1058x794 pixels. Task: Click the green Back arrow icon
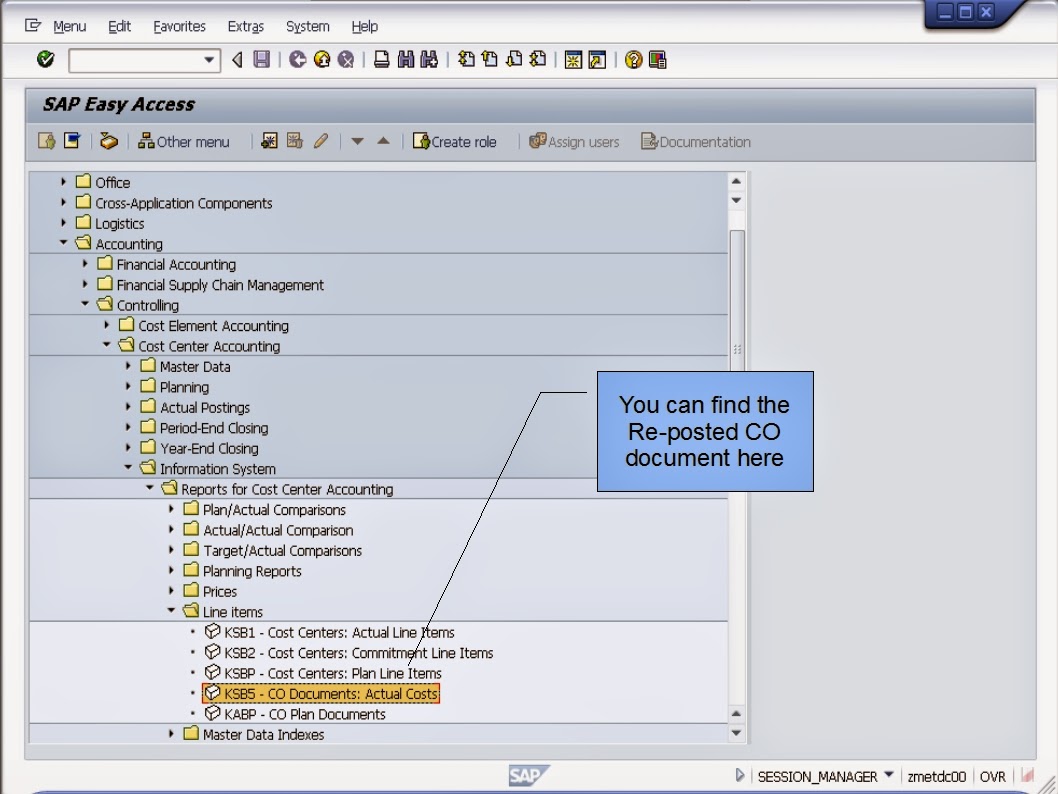tap(298, 59)
